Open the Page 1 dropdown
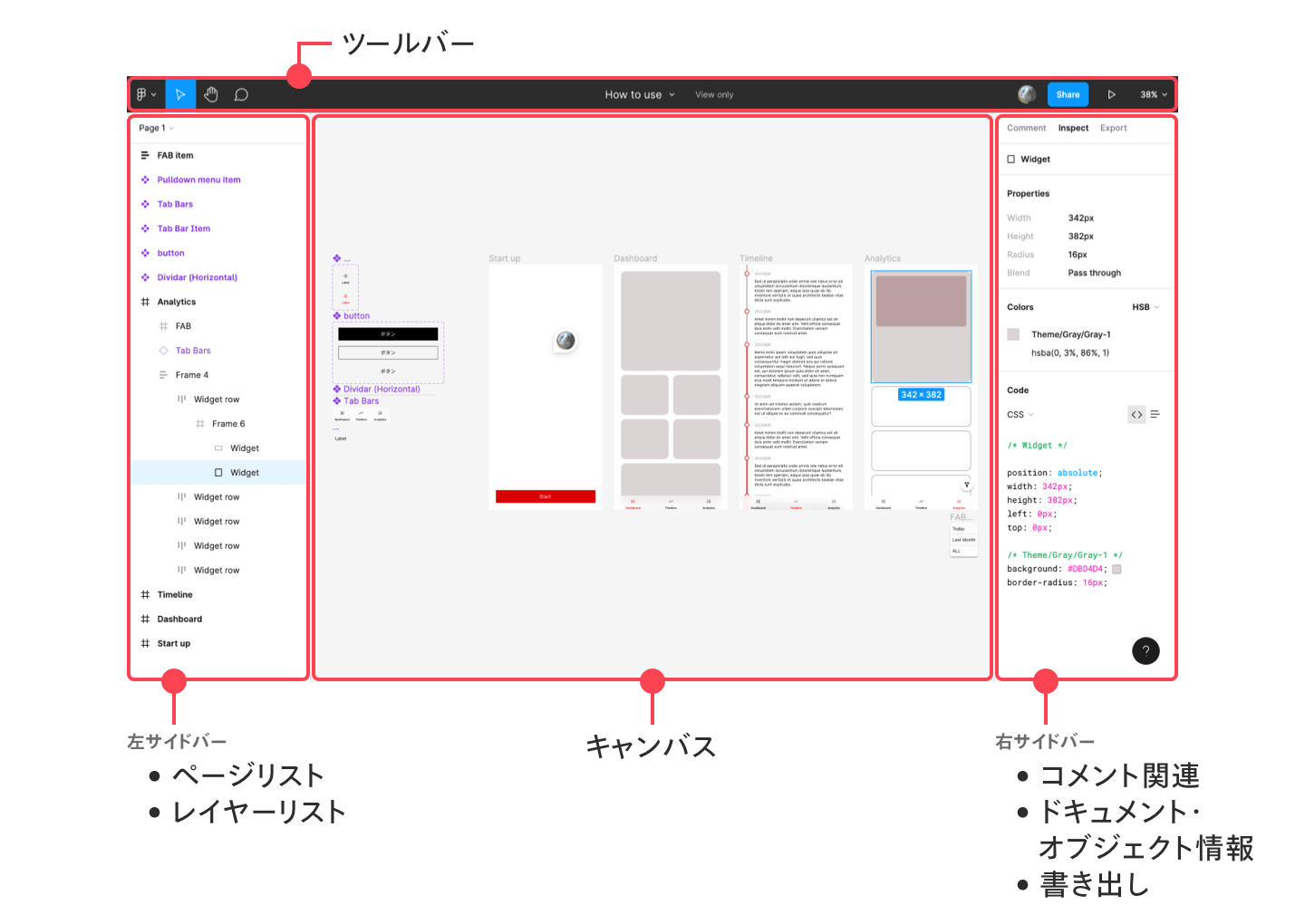Screen dimensions: 1305x924 click(154, 128)
